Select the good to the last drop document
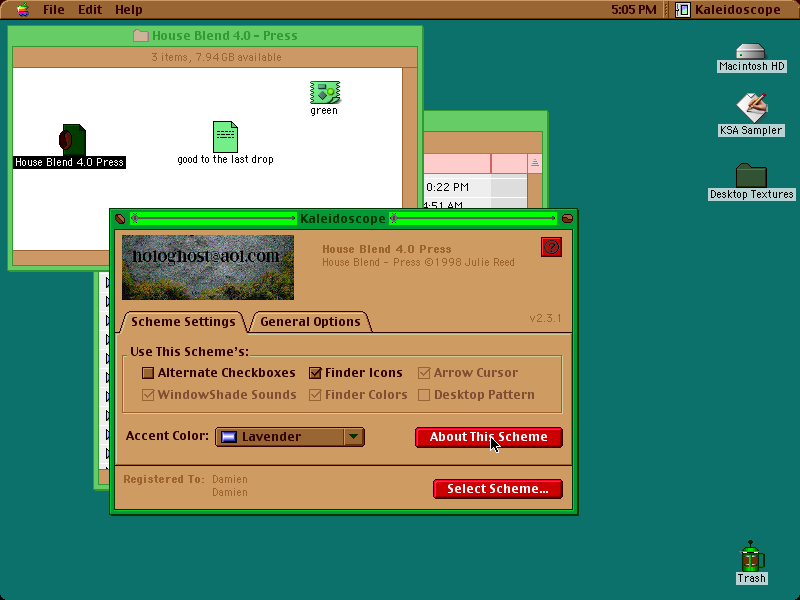Image resolution: width=800 pixels, height=600 pixels. point(225,143)
